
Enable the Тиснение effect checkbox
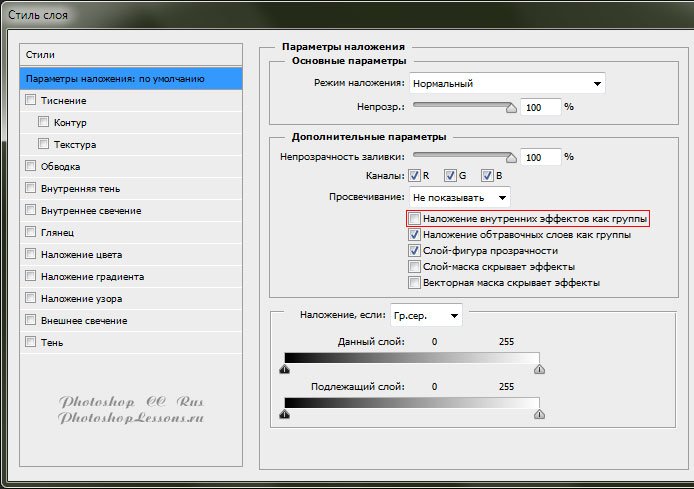coord(31,100)
